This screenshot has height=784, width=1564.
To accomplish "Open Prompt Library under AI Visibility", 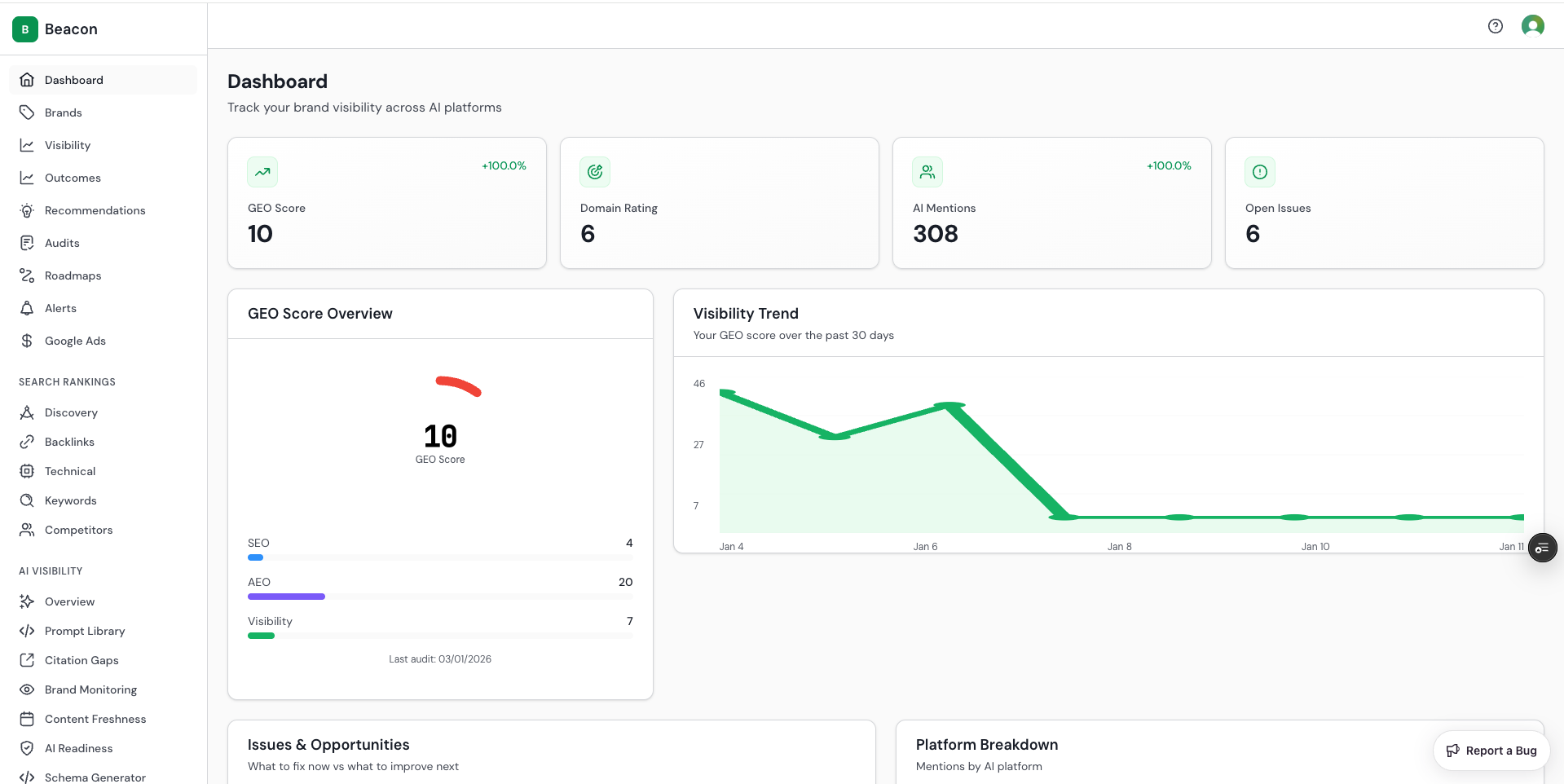I will click(x=85, y=631).
